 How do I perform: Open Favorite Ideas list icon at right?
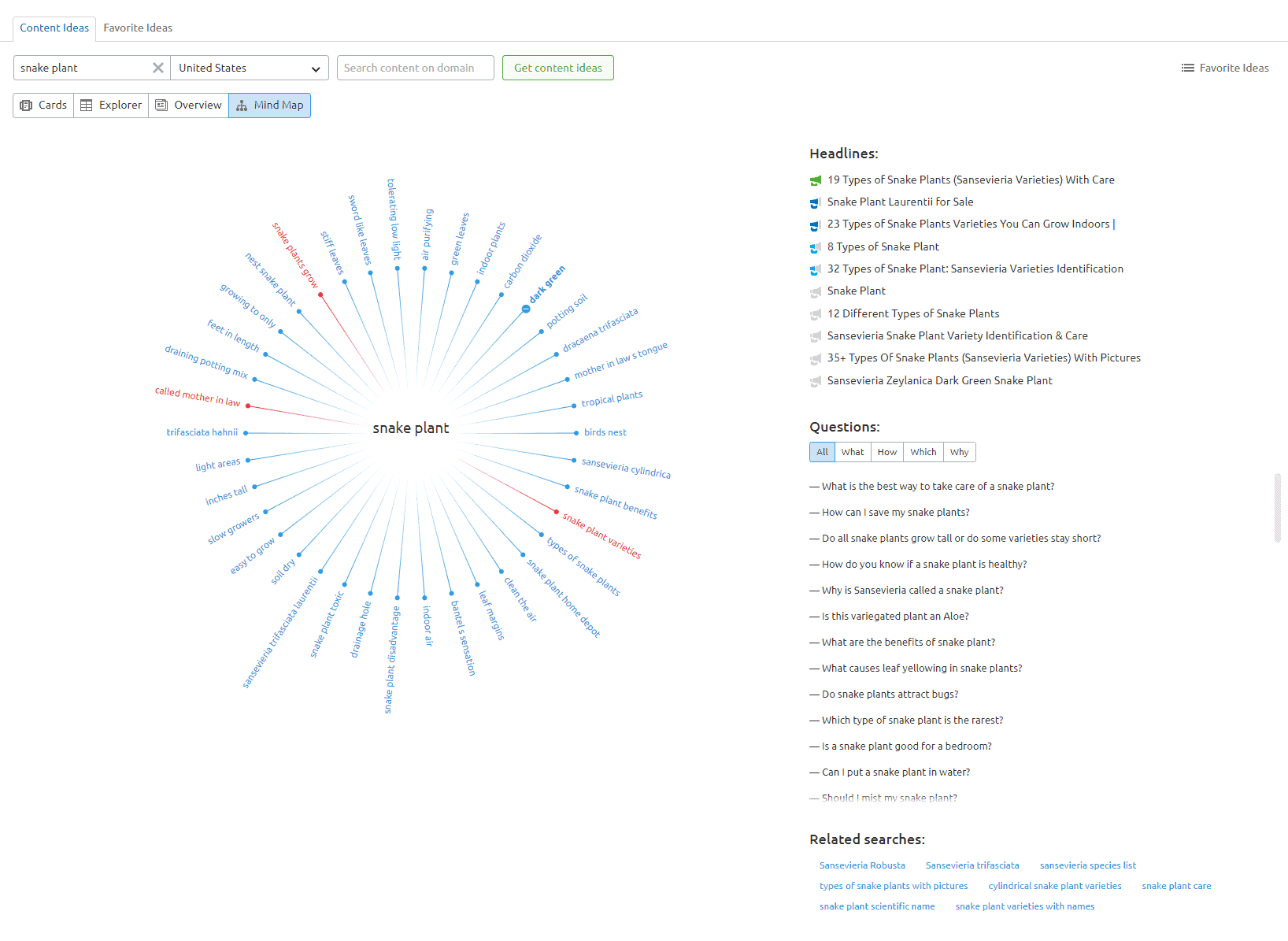[x=1188, y=68]
